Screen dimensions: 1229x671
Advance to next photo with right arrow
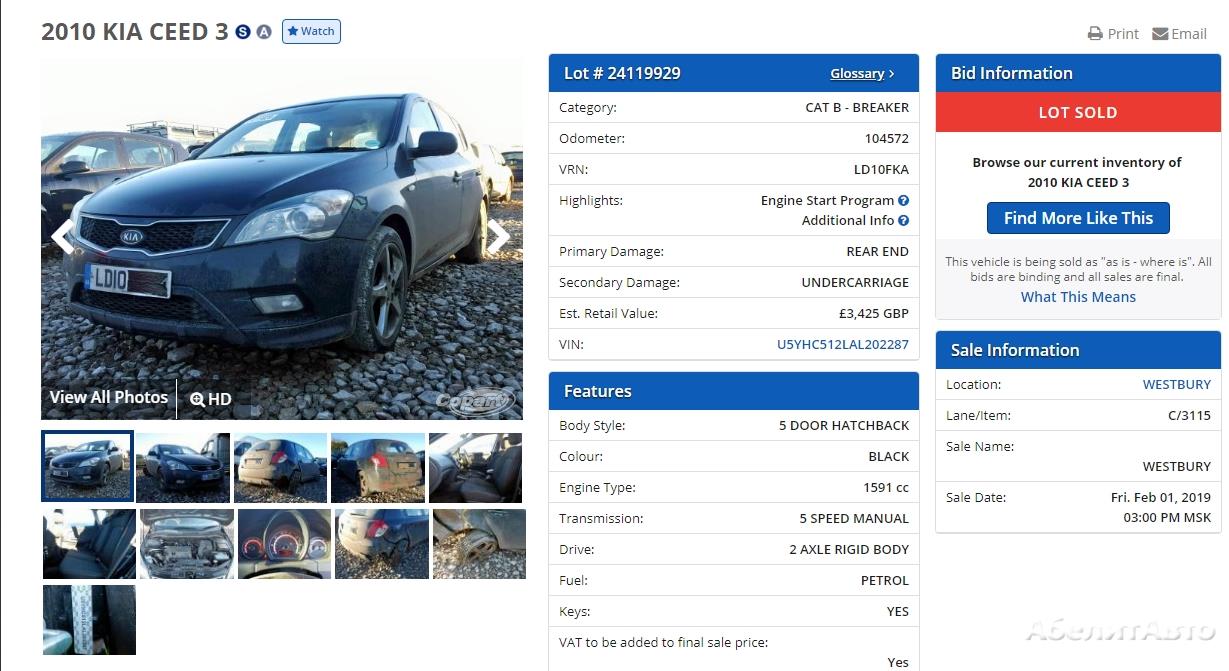click(498, 237)
